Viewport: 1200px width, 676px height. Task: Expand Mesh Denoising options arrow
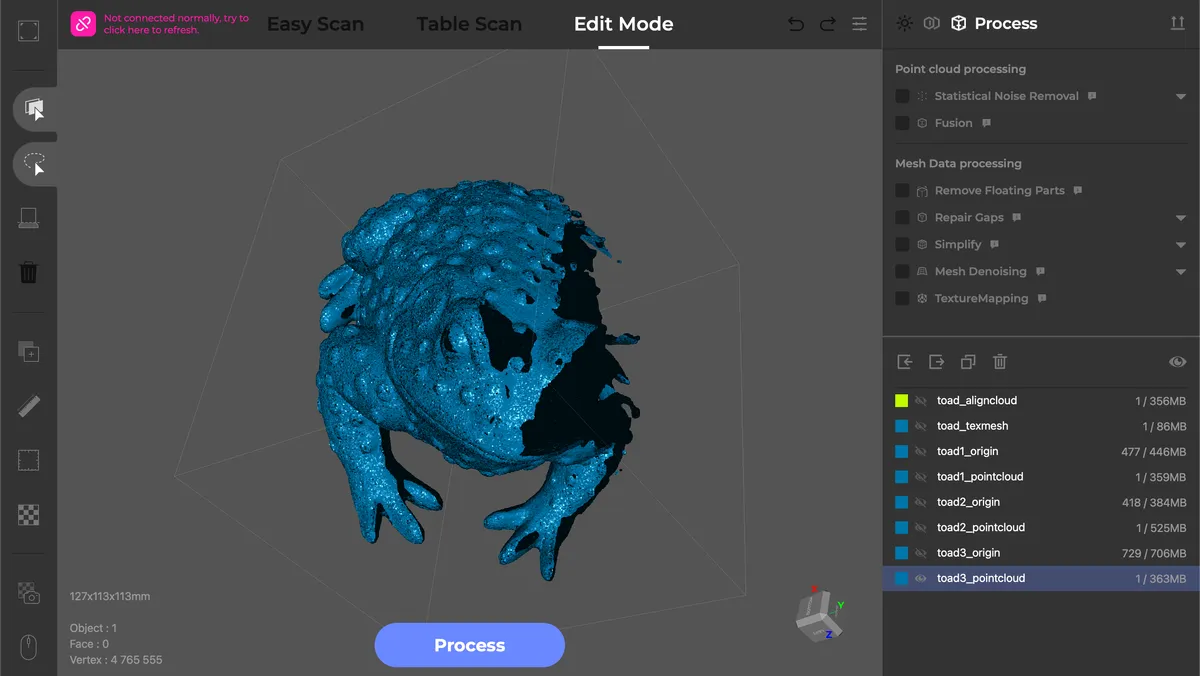[x=1181, y=272]
